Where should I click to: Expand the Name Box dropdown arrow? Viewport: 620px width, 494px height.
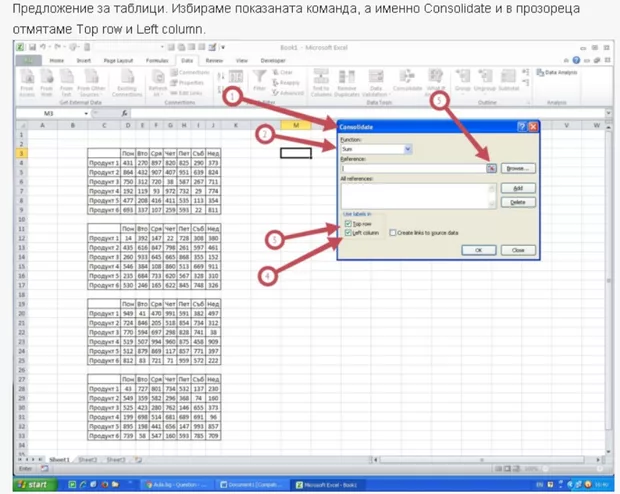pos(86,114)
